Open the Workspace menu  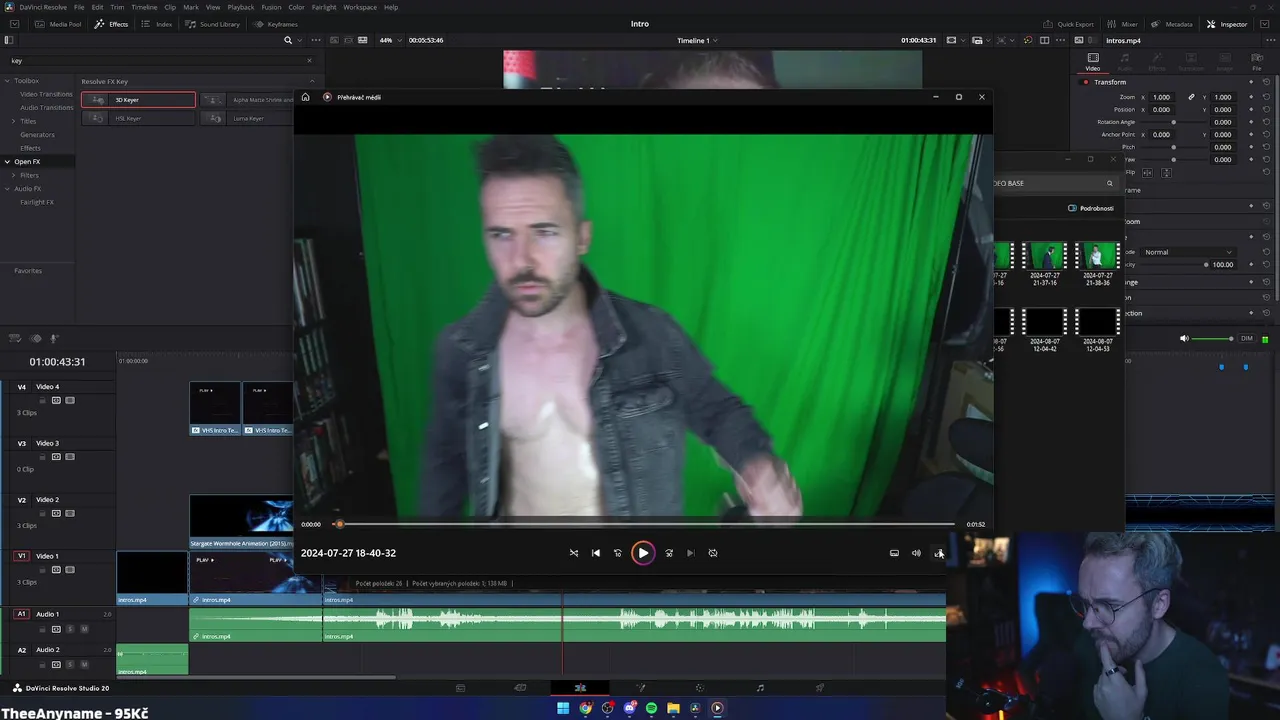(x=360, y=7)
